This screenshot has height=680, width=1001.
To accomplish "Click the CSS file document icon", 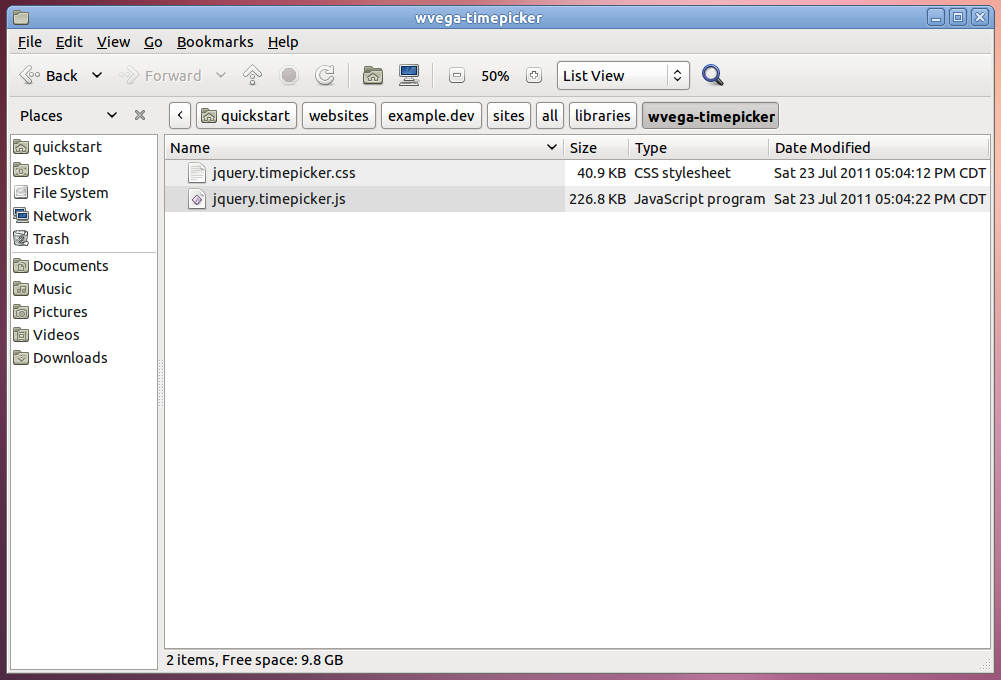I will click(197, 173).
